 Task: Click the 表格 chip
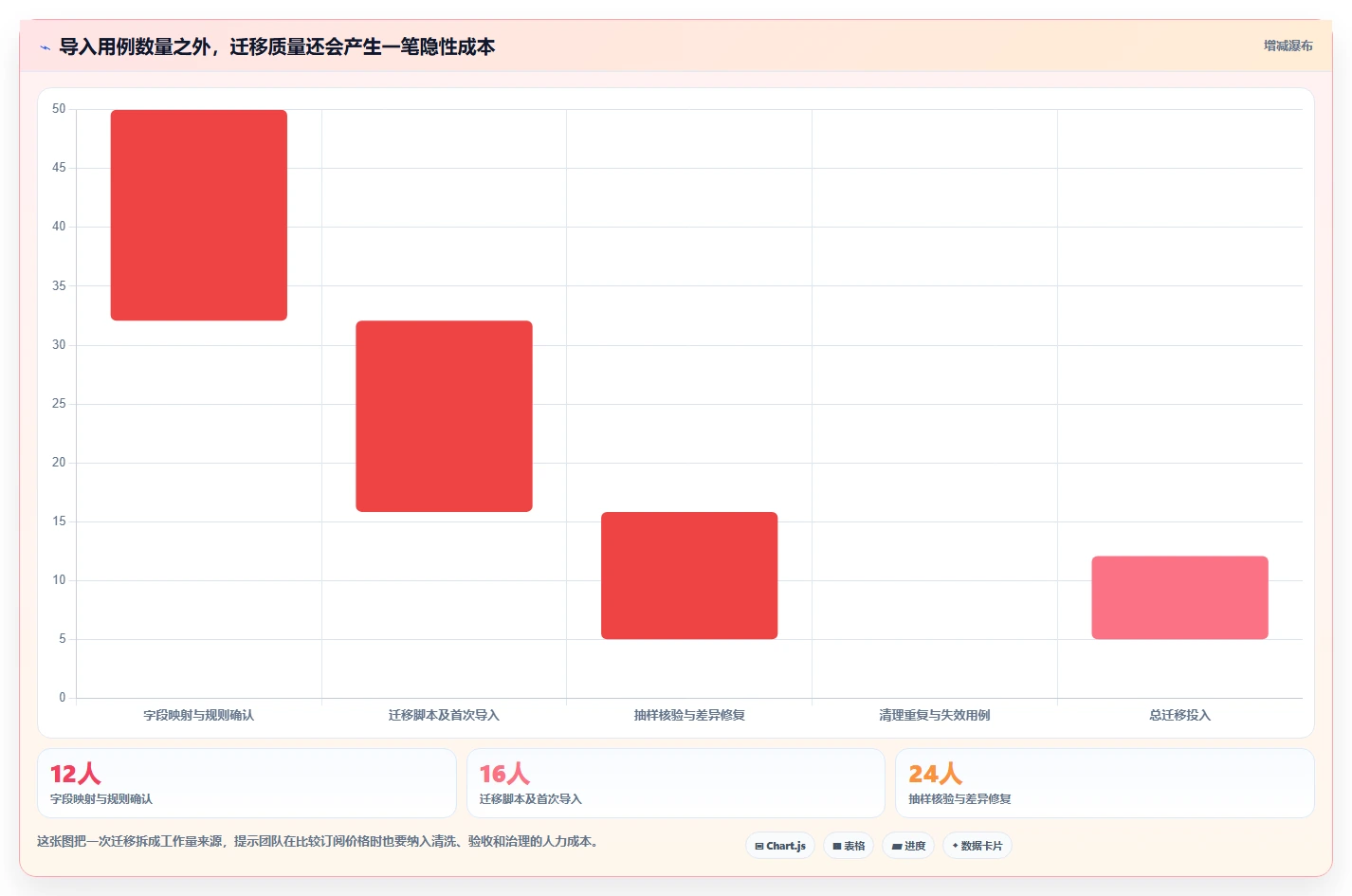click(x=849, y=846)
